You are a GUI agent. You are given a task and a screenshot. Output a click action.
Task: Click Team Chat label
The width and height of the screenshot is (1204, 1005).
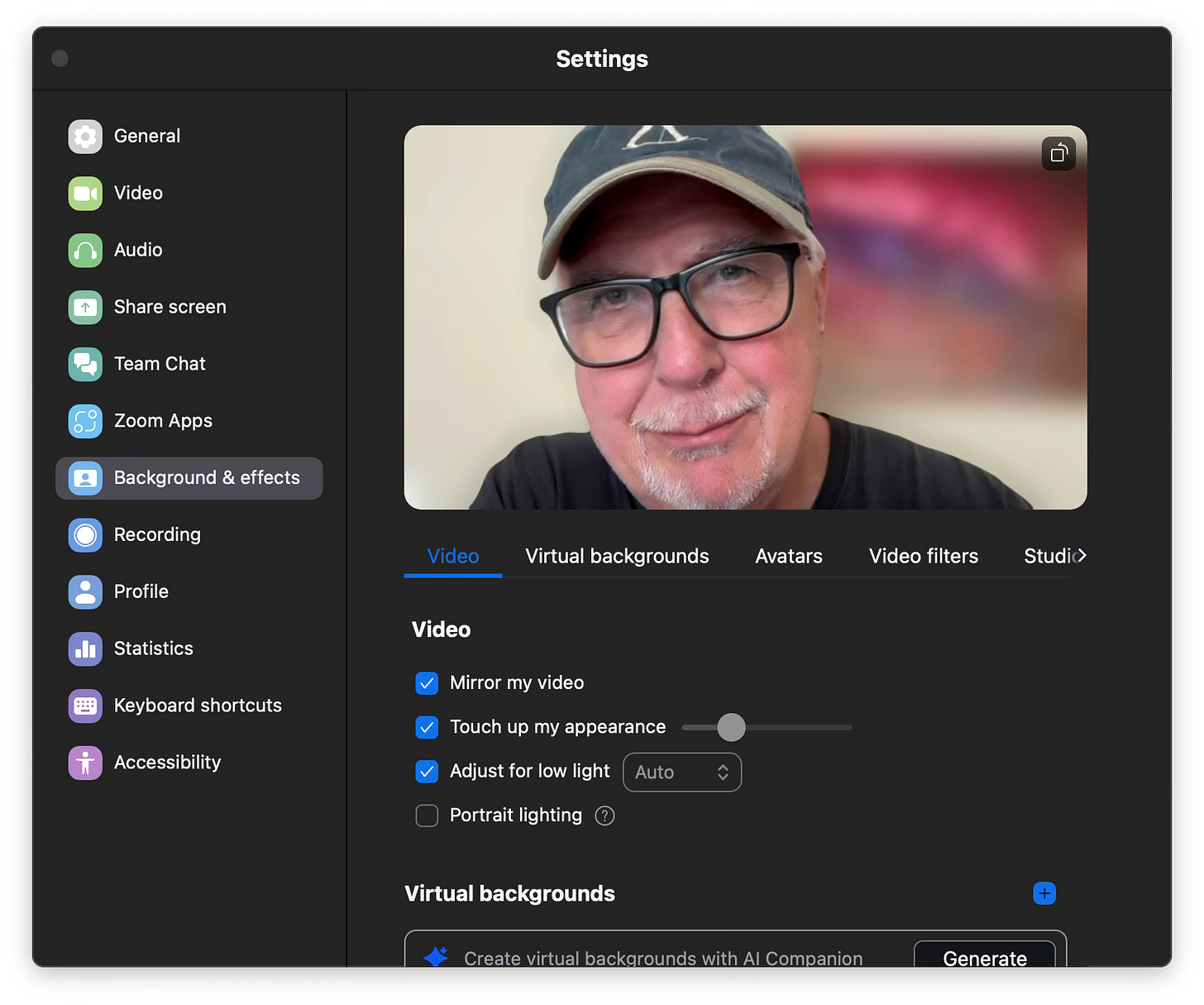pos(160,364)
